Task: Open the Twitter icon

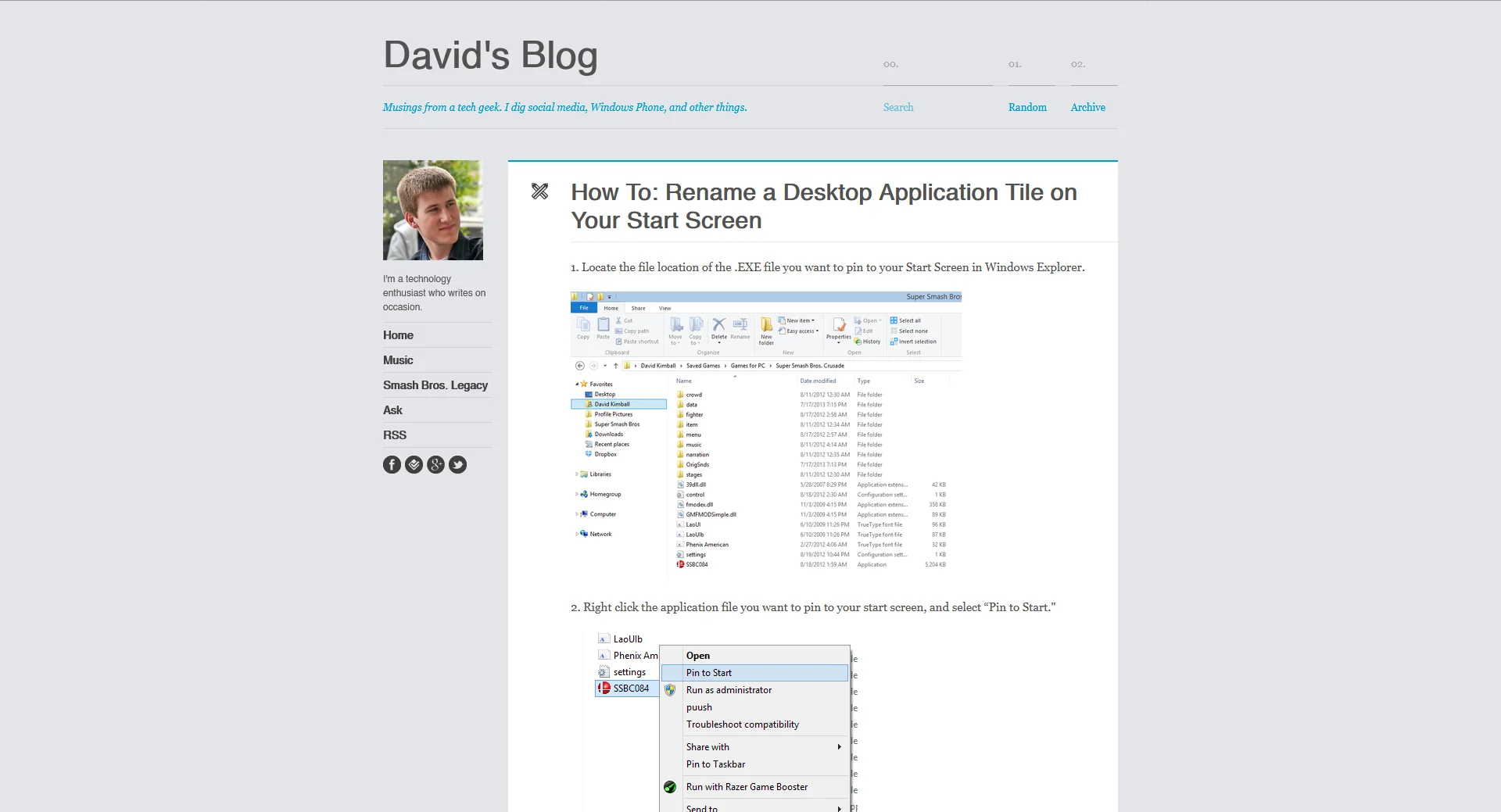Action: pyautogui.click(x=457, y=464)
